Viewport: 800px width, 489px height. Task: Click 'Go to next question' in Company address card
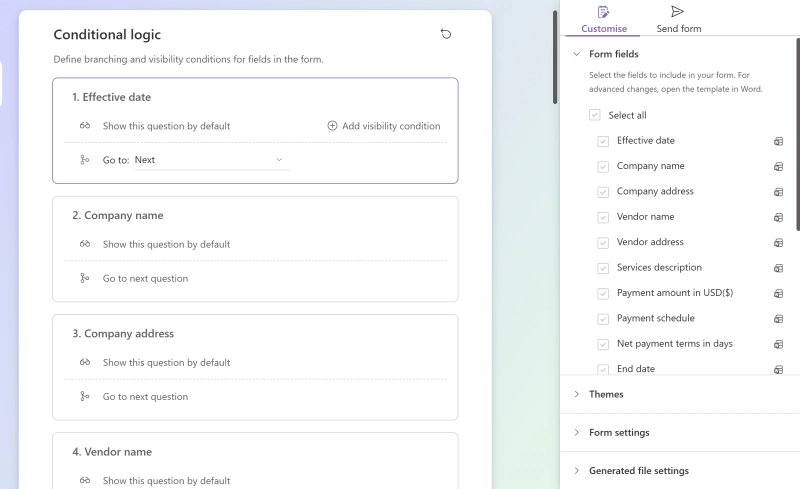point(145,397)
